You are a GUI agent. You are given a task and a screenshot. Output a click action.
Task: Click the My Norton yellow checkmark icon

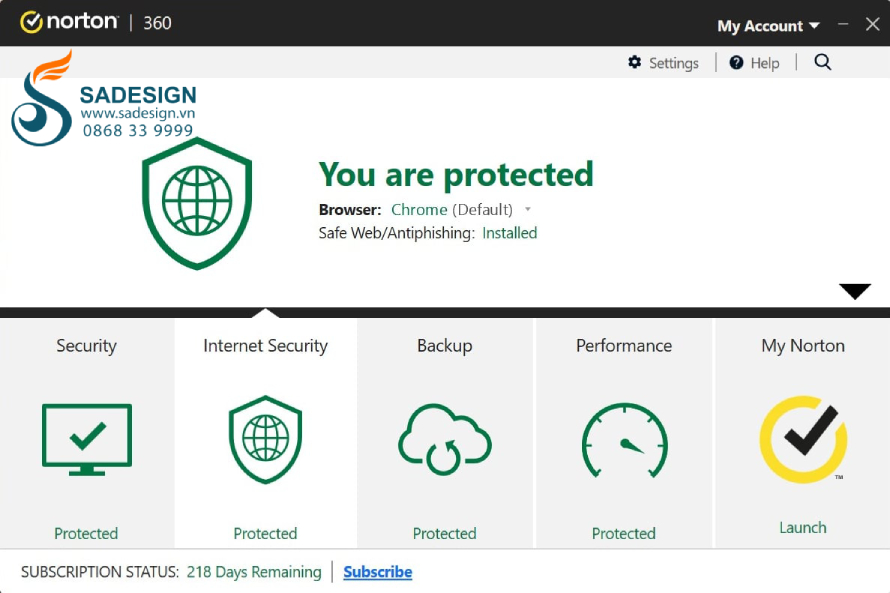pos(803,439)
